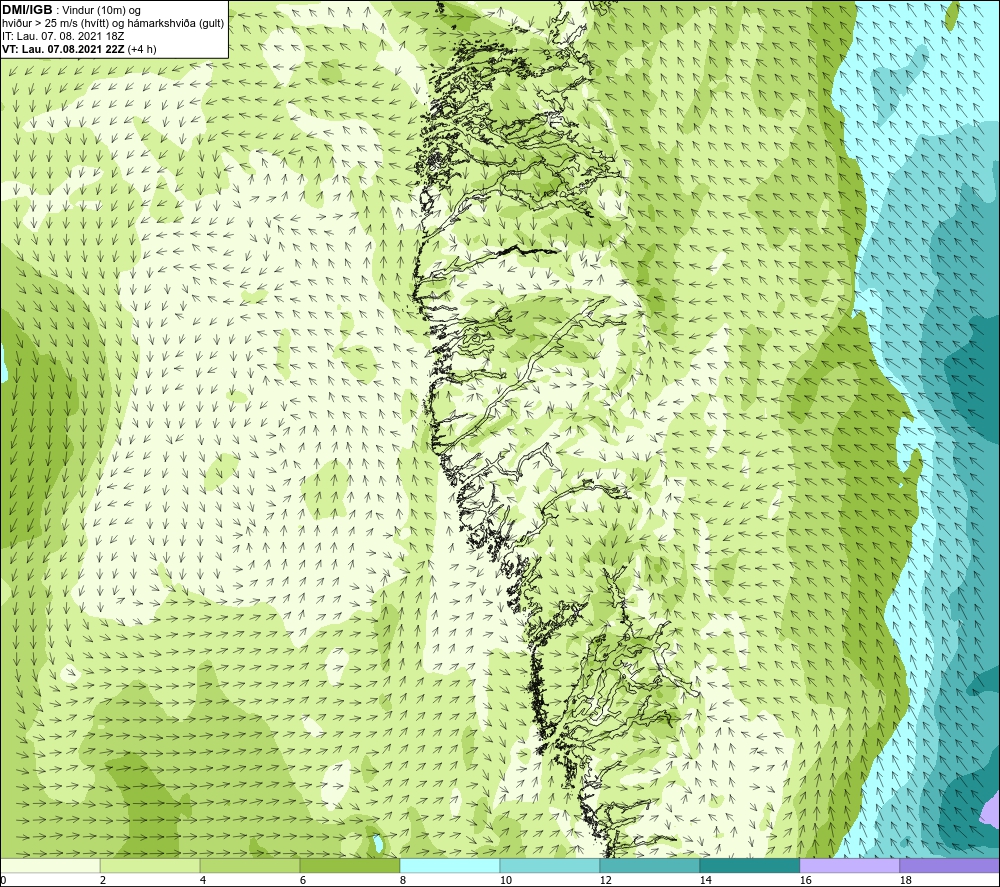1000x887 pixels.
Task: Click the scale label "16"
Action: (x=805, y=881)
